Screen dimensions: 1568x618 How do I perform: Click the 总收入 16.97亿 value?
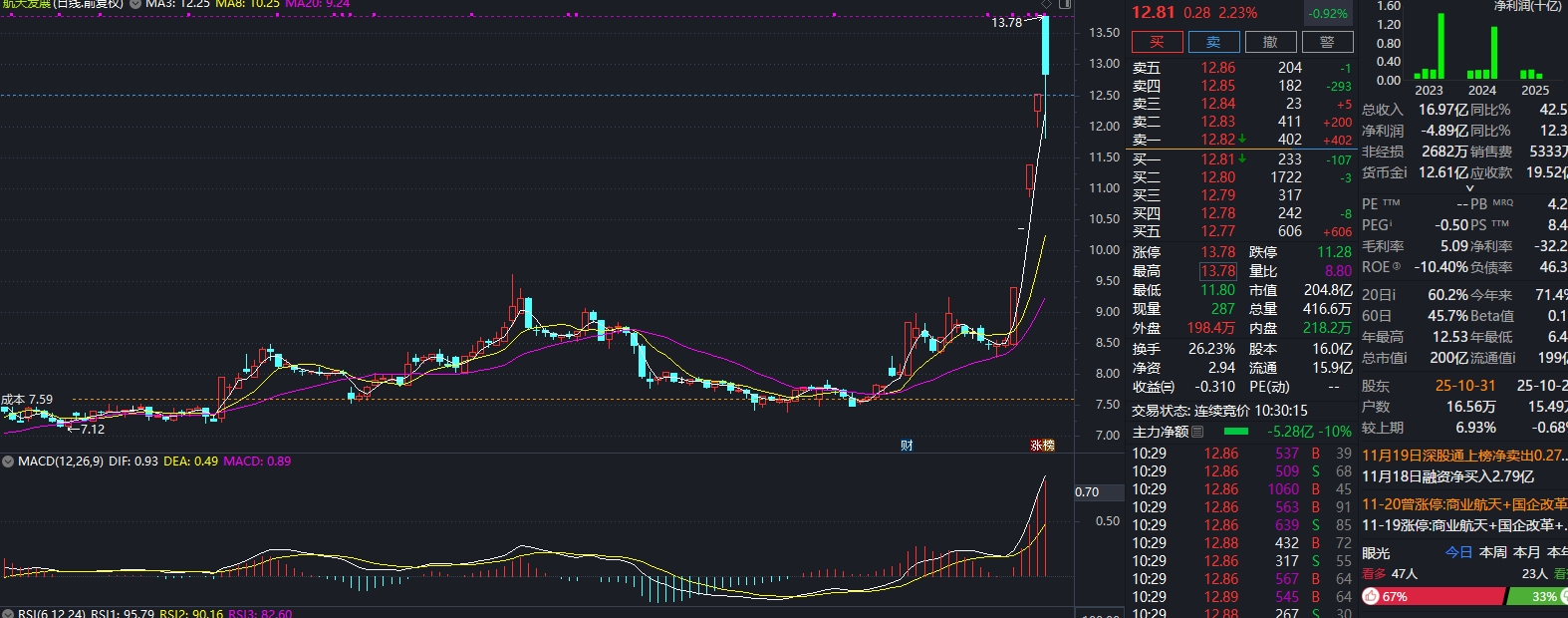pos(1443,110)
